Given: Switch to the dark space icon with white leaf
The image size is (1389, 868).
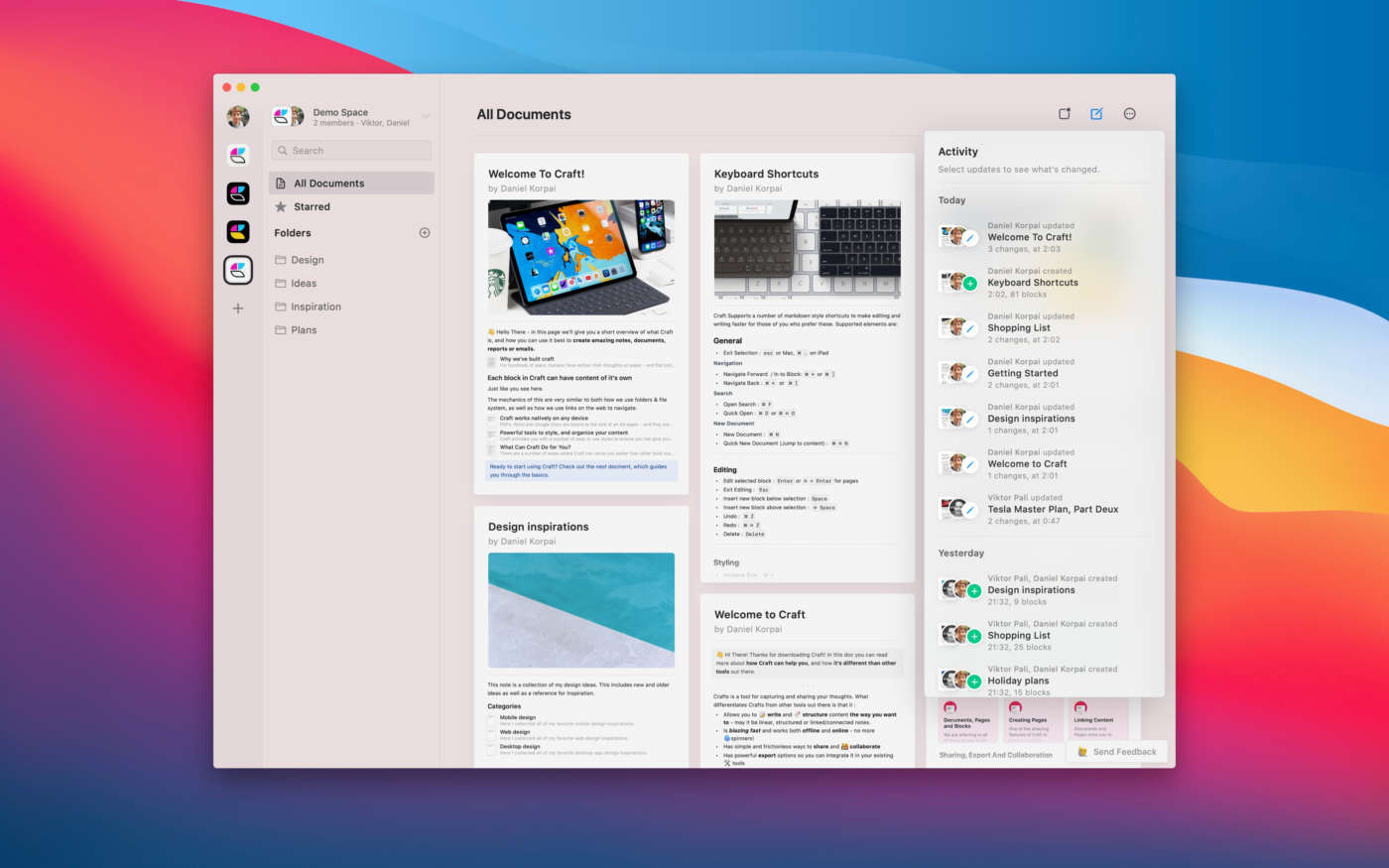Looking at the screenshot, I should pos(238,193).
